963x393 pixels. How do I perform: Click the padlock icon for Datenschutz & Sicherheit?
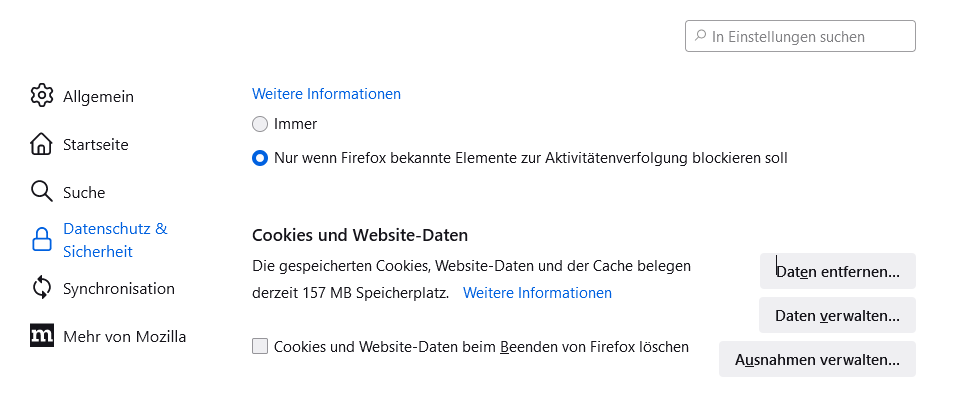[x=41, y=239]
